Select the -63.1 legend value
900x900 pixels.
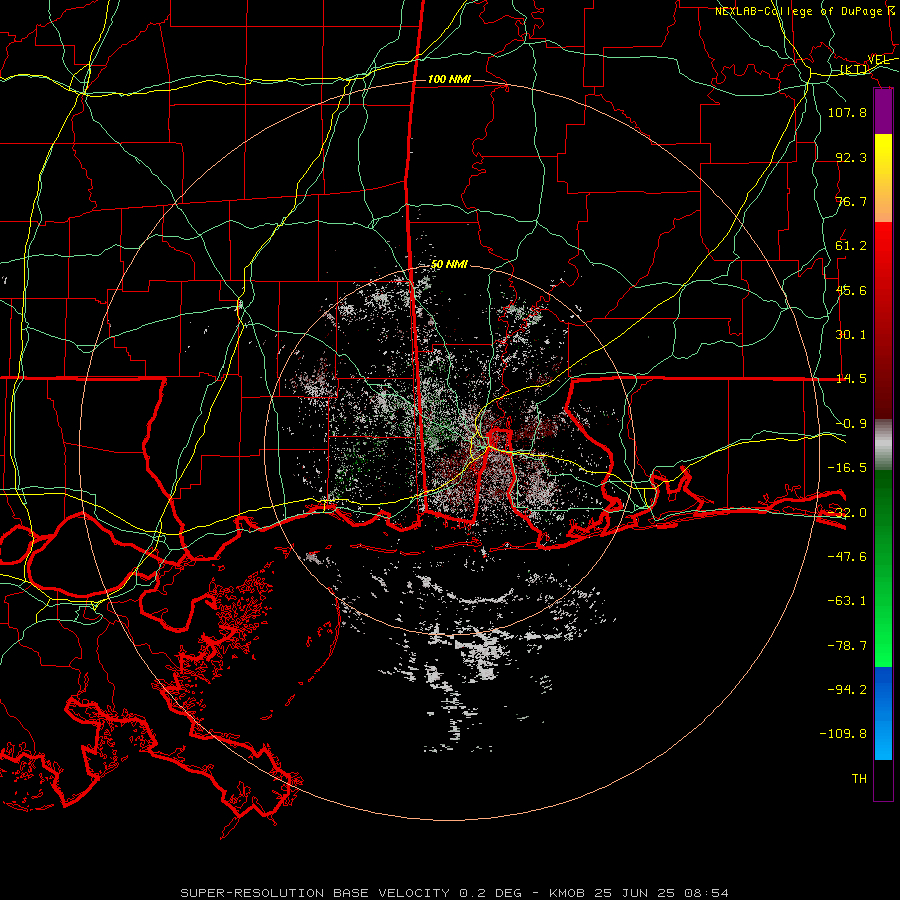click(847, 601)
